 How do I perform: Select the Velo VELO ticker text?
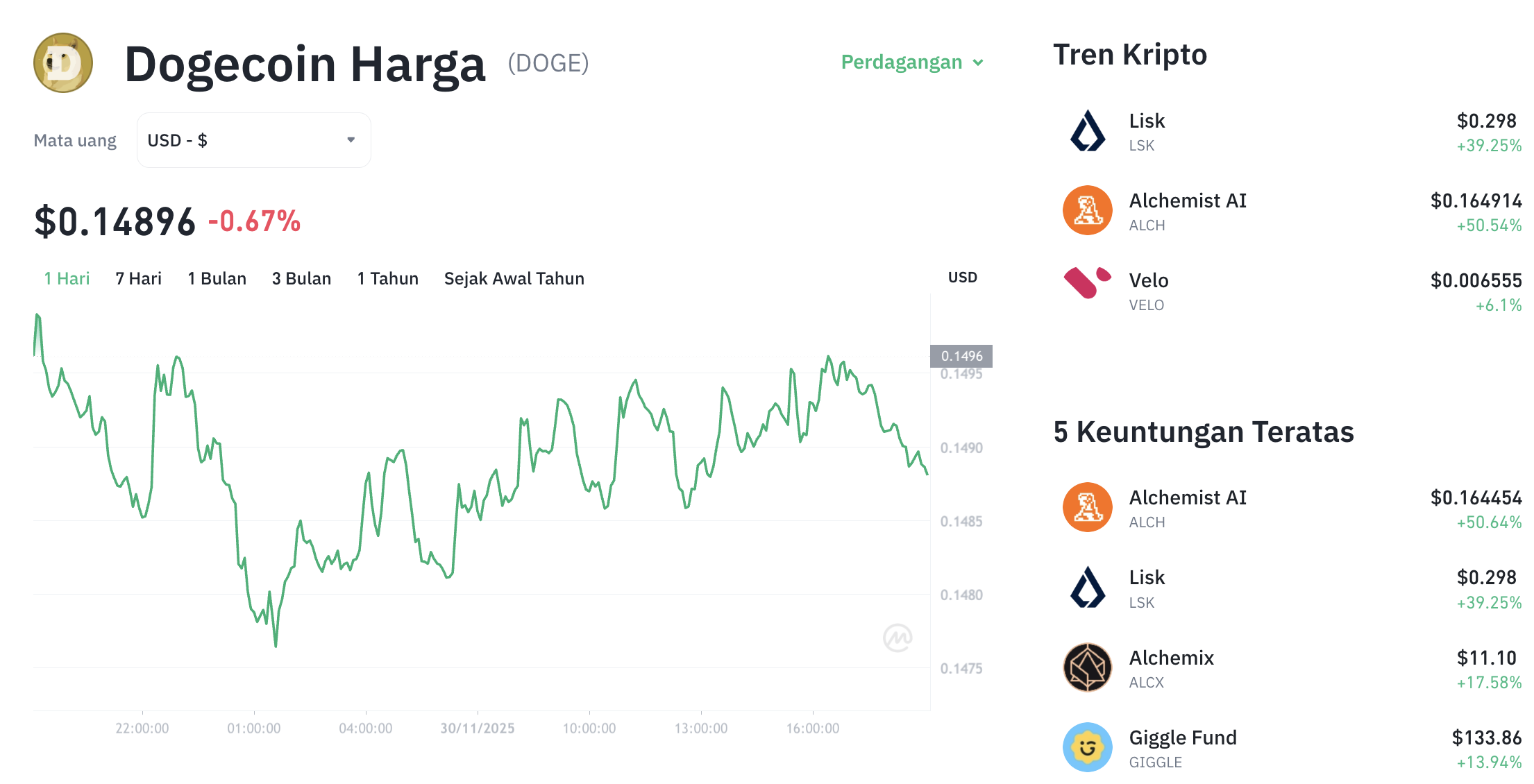point(1147,305)
